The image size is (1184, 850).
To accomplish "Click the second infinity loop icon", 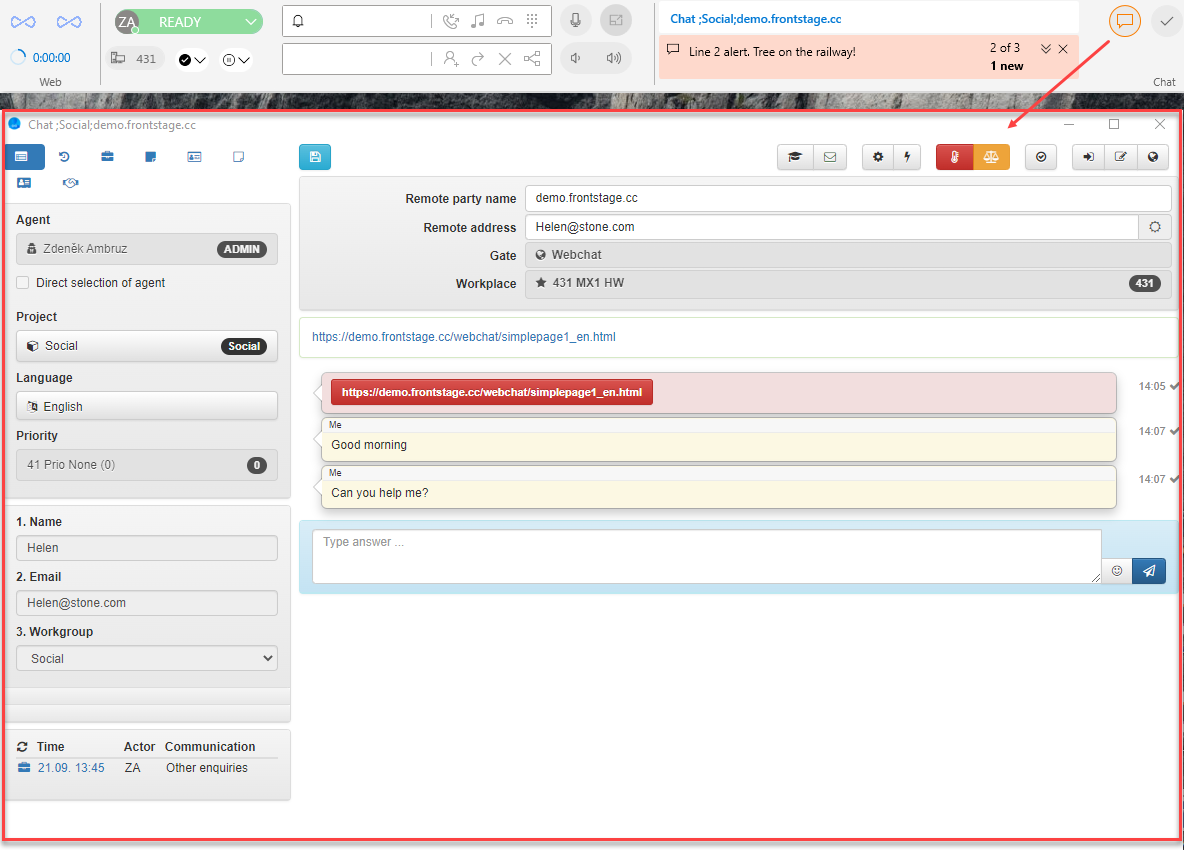I will point(69,22).
